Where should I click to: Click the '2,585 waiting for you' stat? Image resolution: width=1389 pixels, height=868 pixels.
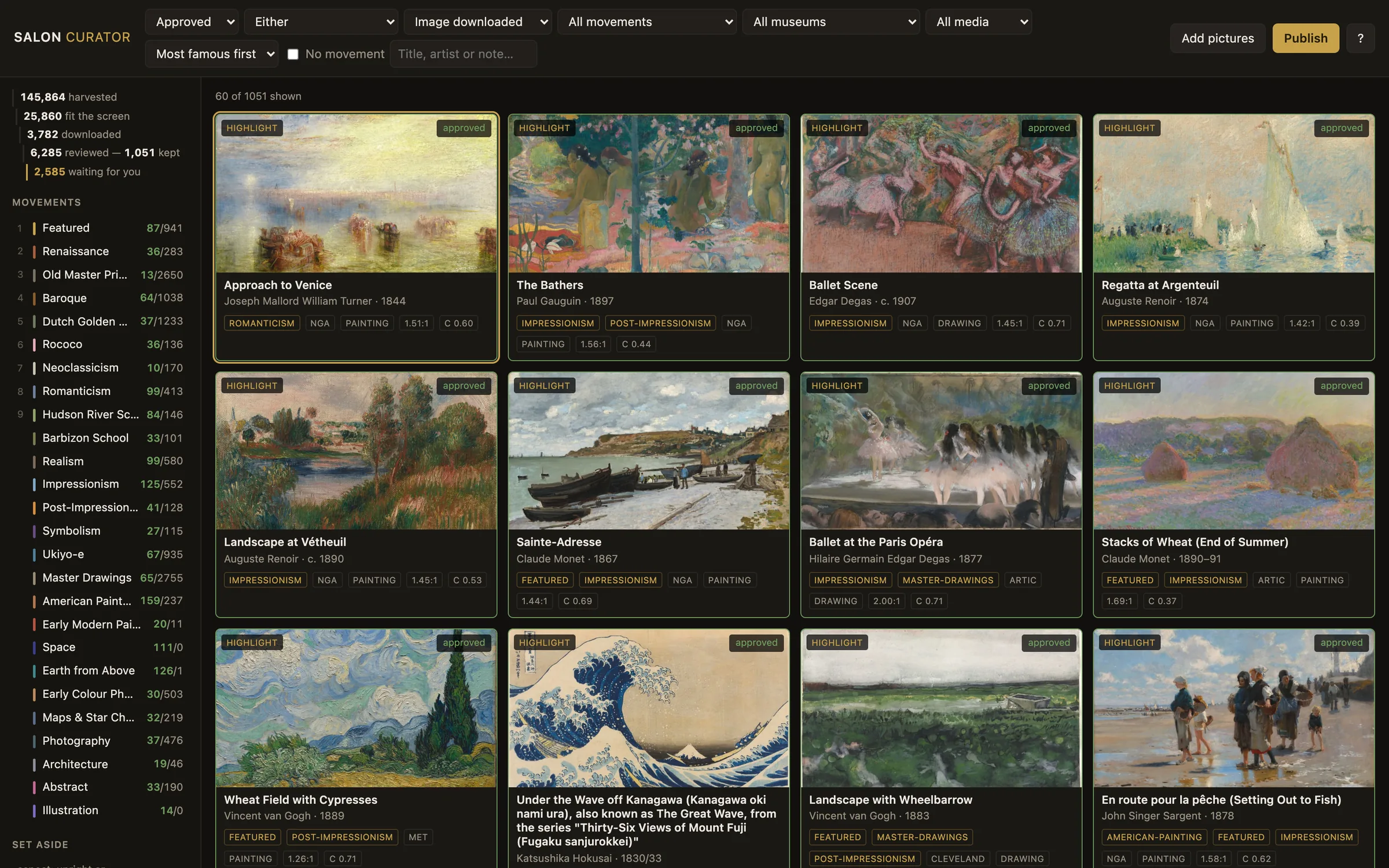click(x=87, y=172)
